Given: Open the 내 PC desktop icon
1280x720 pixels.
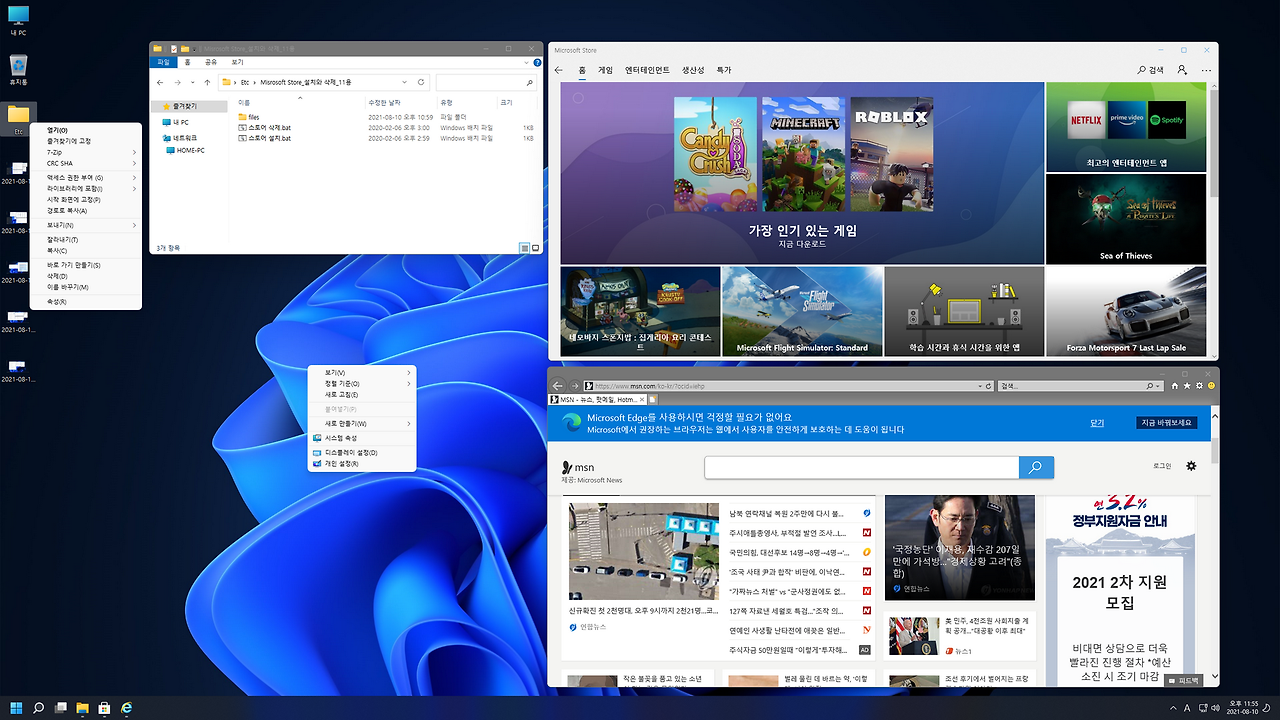Looking at the screenshot, I should pyautogui.click(x=18, y=20).
